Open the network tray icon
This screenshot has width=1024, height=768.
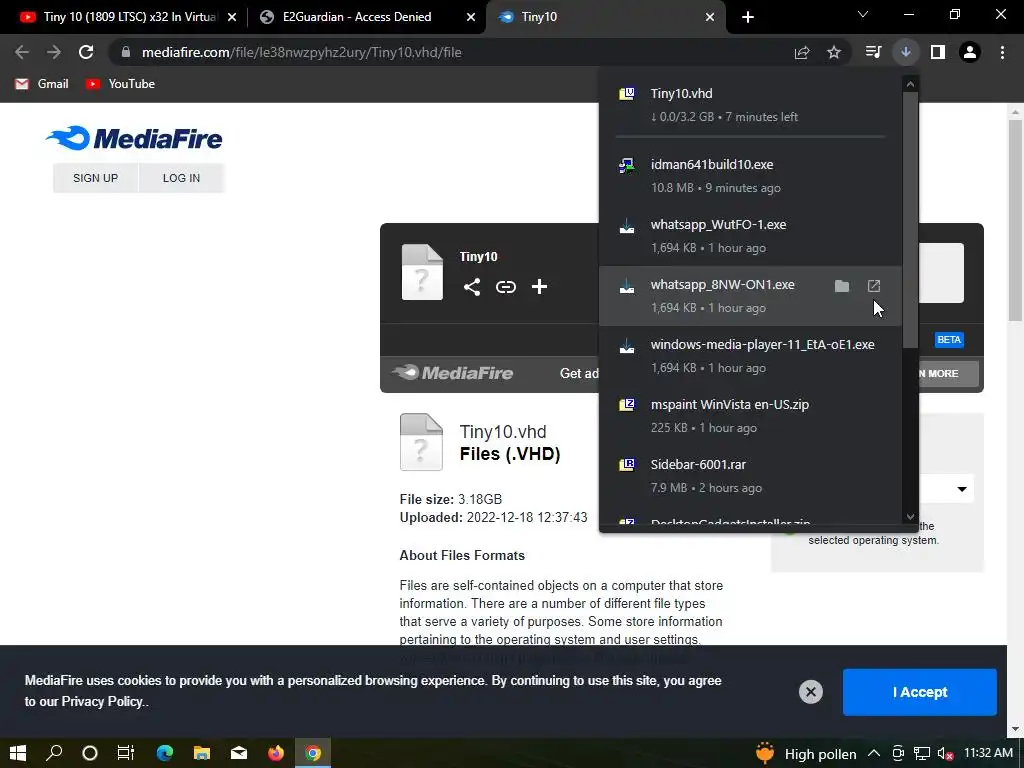pyautogui.click(x=921, y=754)
